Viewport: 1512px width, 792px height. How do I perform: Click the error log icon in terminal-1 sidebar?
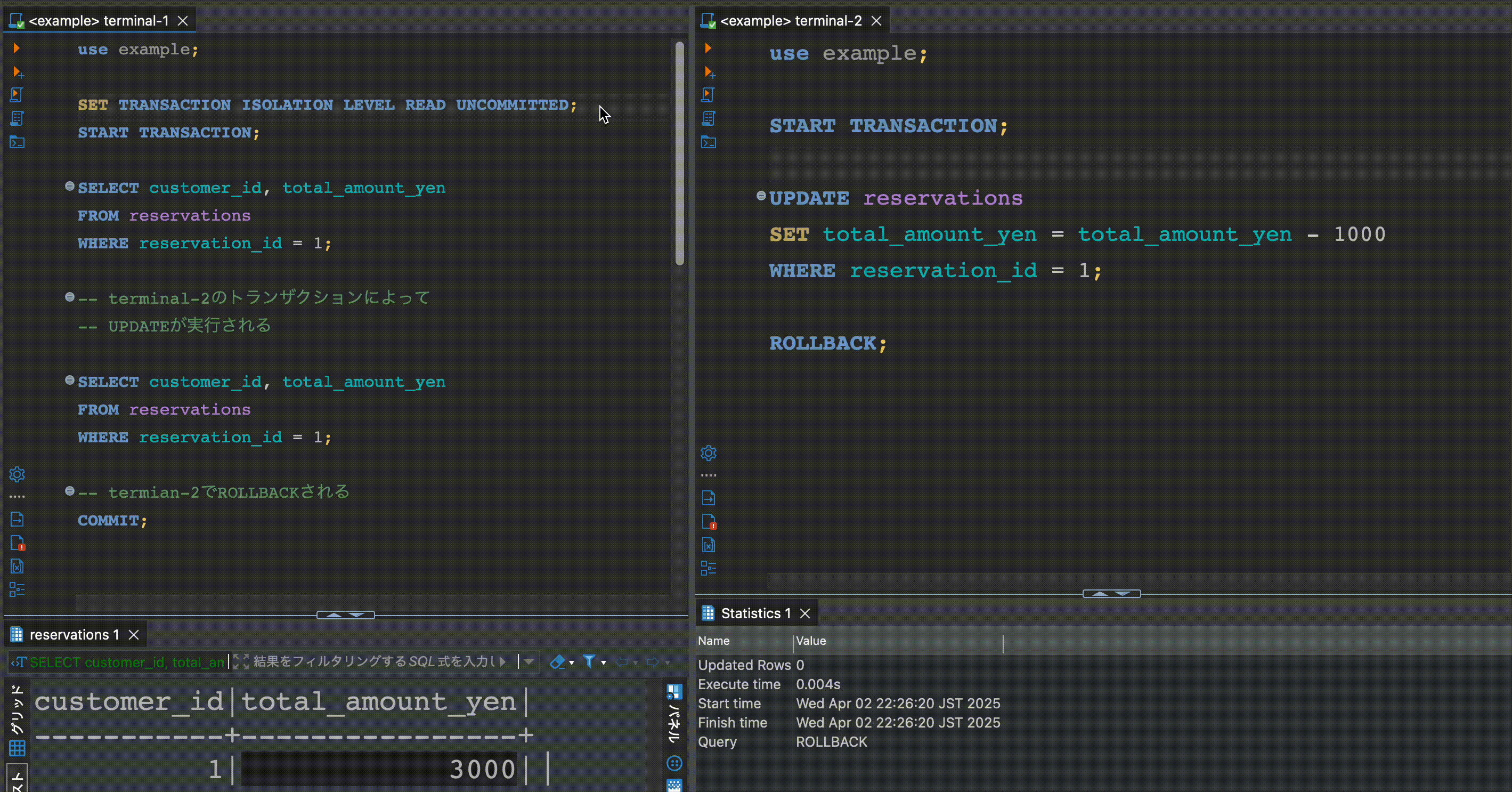(18, 543)
